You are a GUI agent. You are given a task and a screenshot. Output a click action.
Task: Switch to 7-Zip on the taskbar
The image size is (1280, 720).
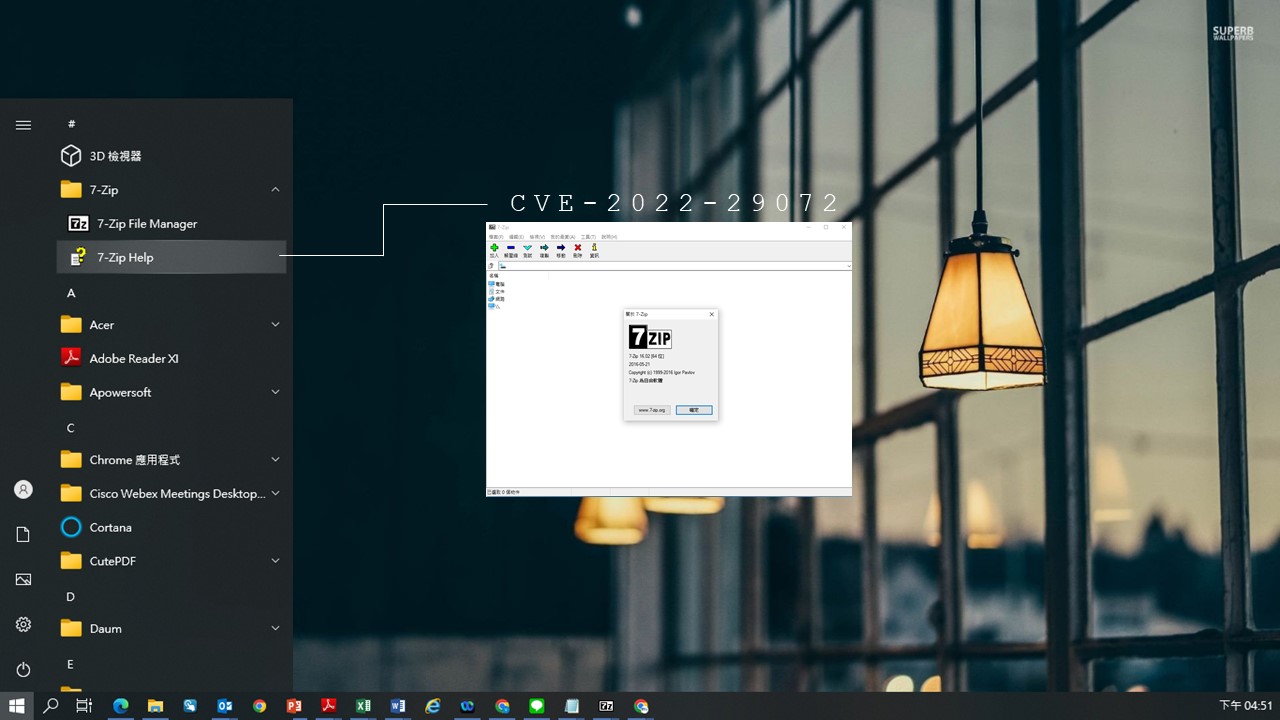pos(606,706)
